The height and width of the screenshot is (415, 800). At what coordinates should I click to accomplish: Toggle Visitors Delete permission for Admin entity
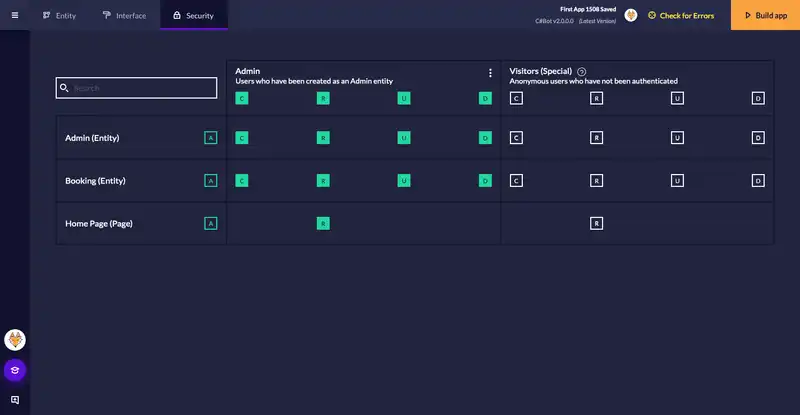758,138
